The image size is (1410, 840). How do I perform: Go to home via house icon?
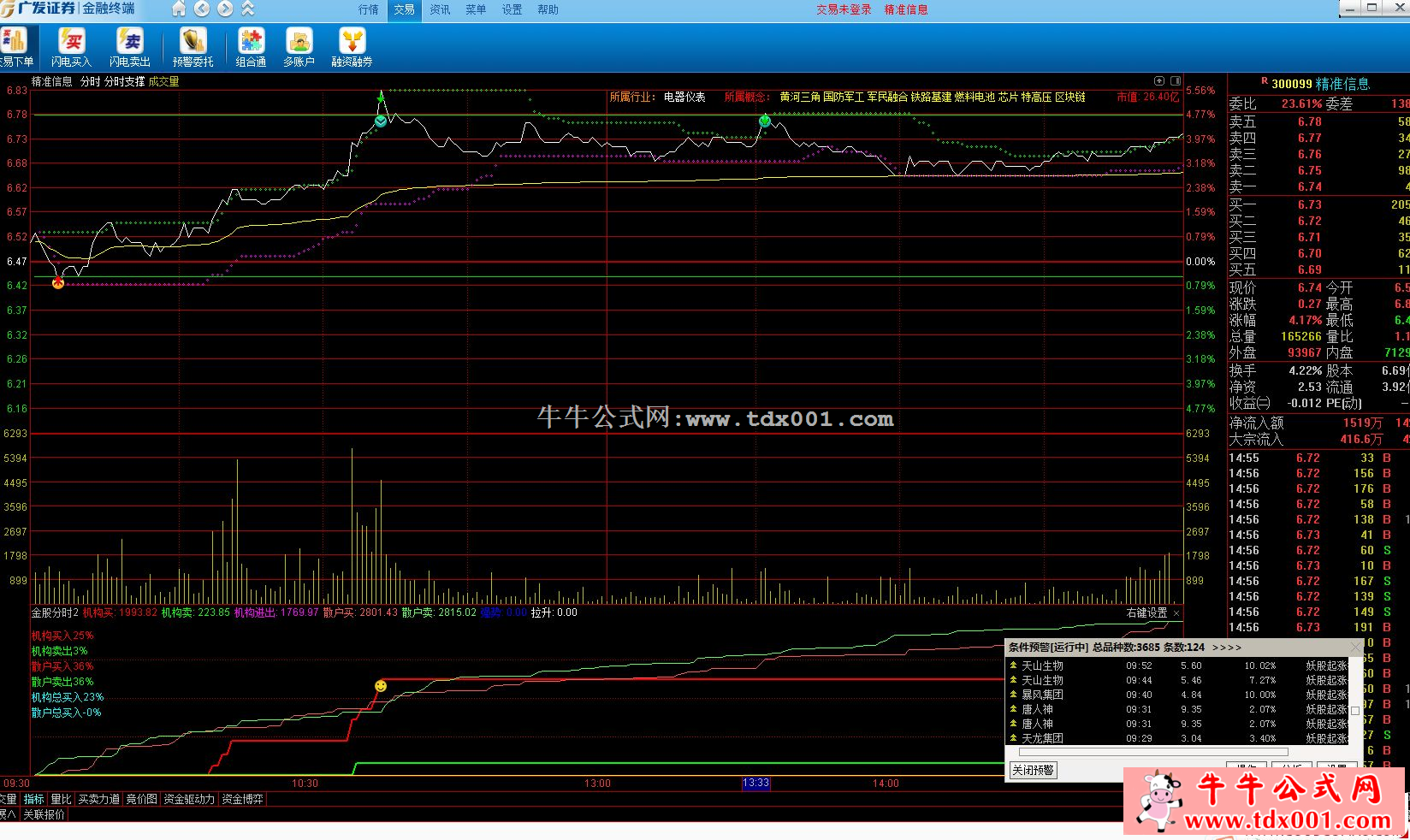(x=179, y=9)
